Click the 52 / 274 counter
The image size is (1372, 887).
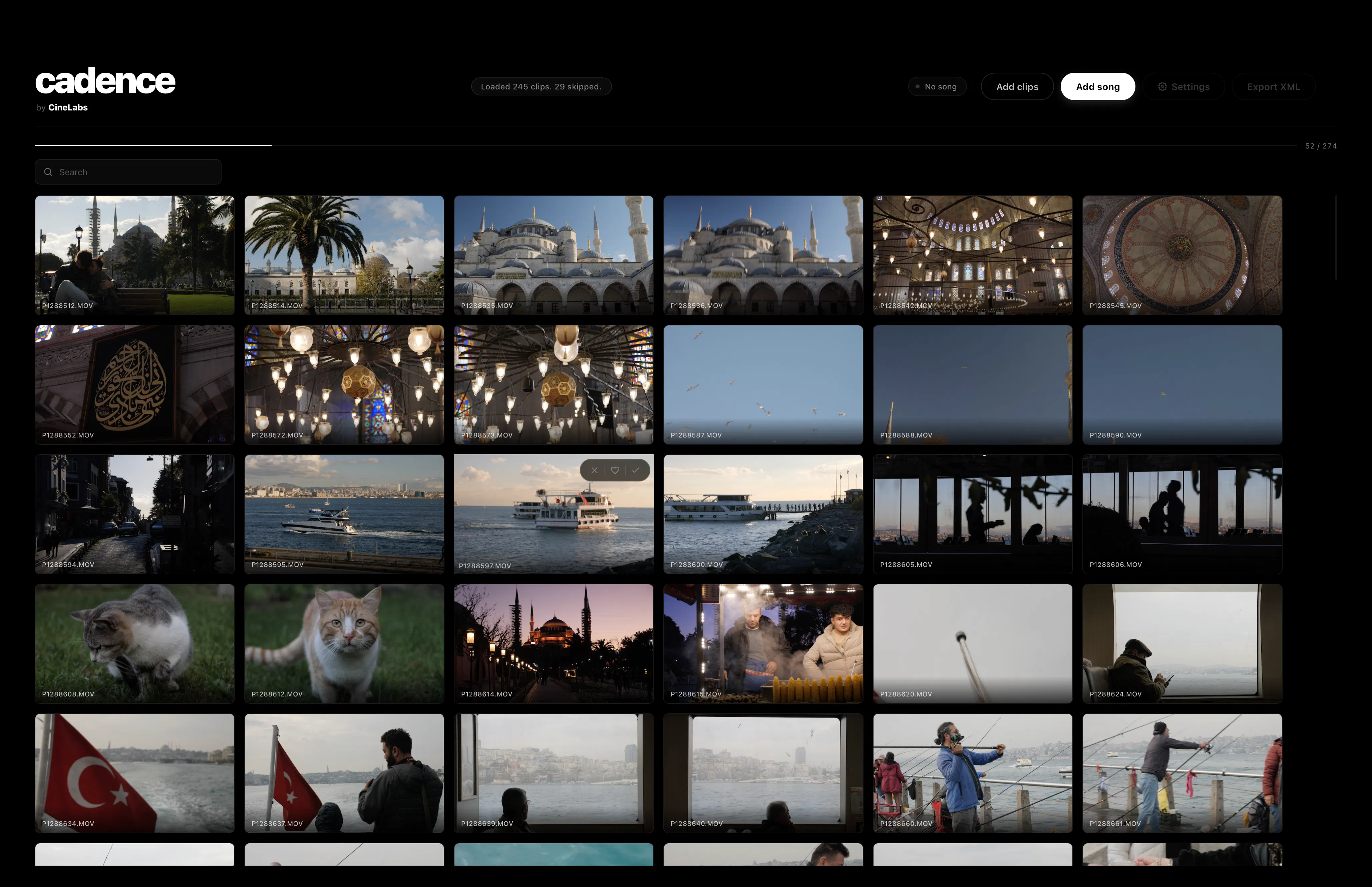(1321, 146)
